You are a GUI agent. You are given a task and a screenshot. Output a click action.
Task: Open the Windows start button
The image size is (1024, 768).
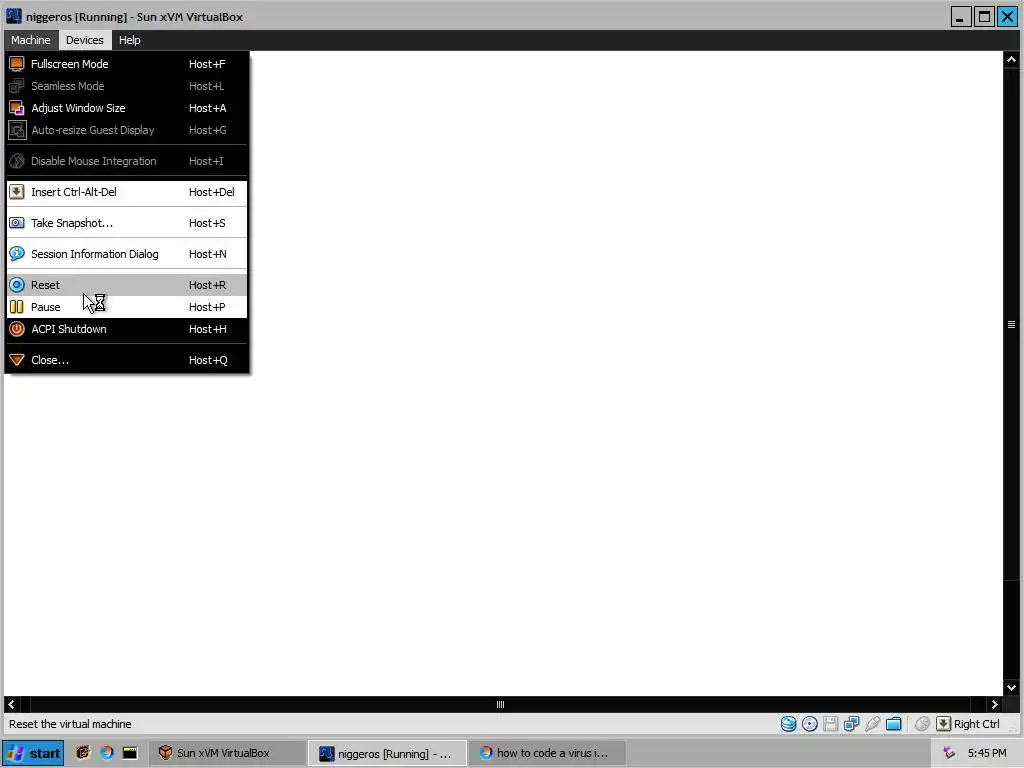[33, 753]
